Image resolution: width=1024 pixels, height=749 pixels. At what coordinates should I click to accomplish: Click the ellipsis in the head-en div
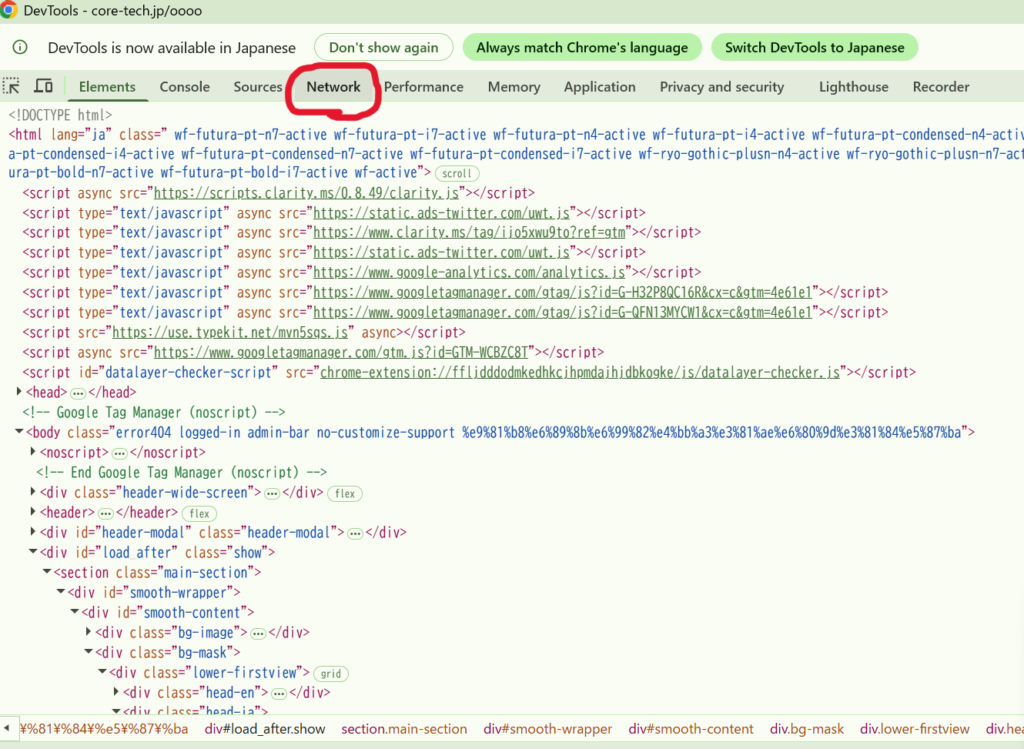click(x=278, y=693)
